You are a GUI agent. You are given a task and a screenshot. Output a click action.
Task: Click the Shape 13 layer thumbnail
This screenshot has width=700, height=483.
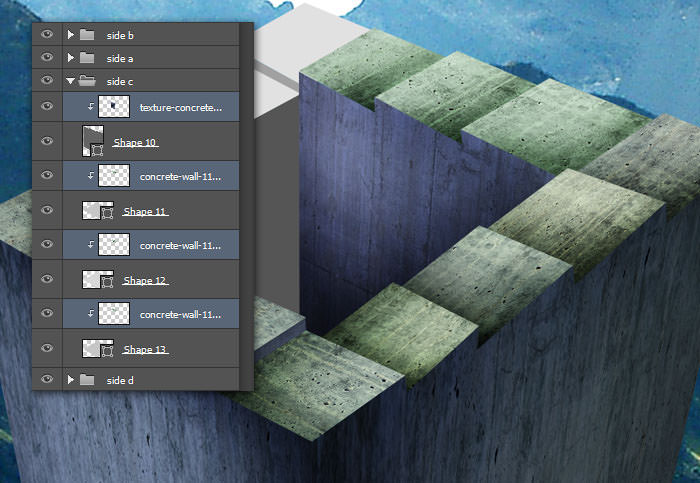pyautogui.click(x=98, y=348)
